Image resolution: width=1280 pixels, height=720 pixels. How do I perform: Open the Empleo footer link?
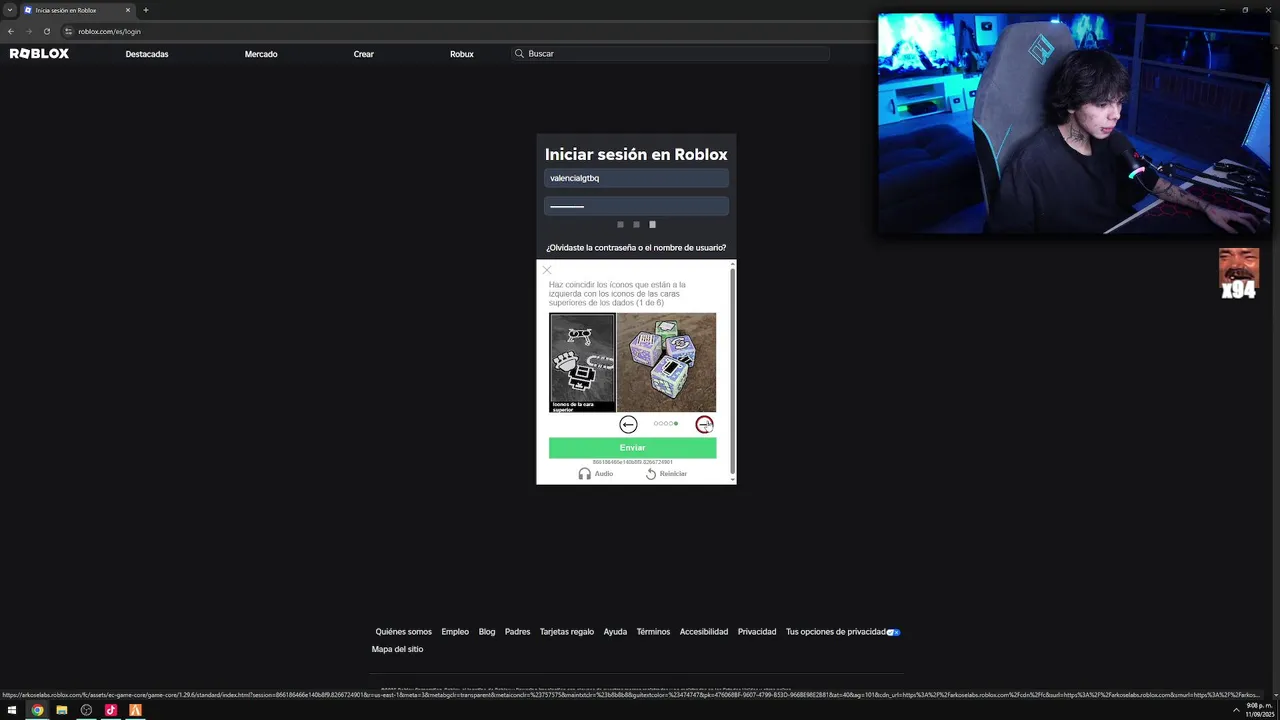[x=455, y=632]
